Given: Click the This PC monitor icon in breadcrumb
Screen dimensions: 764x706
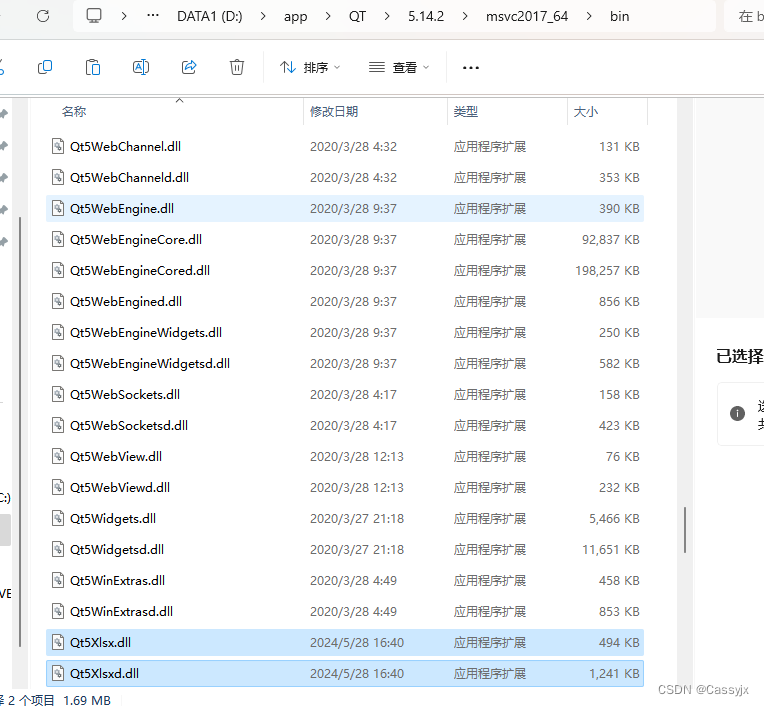Looking at the screenshot, I should [94, 16].
